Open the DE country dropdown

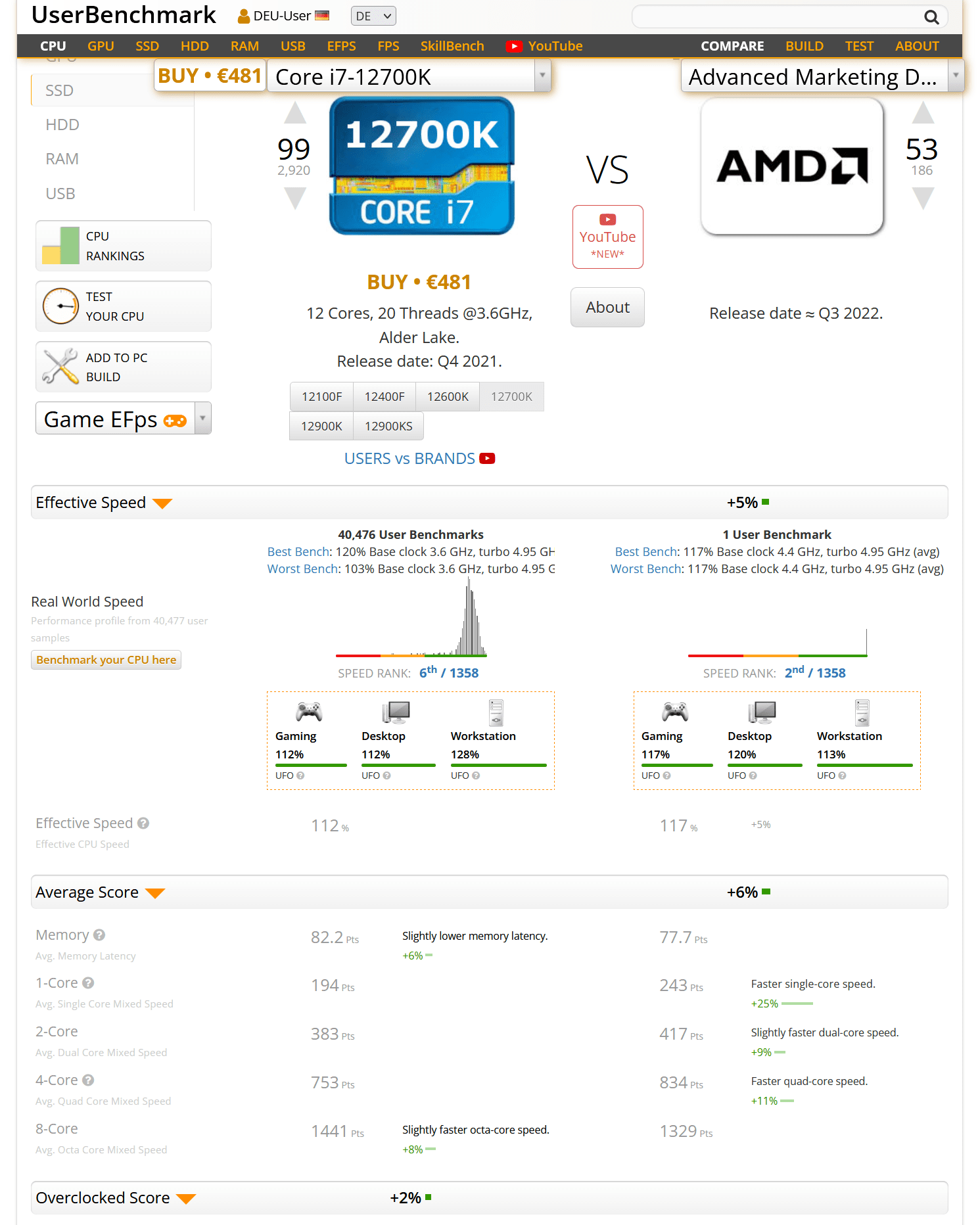[x=373, y=16]
